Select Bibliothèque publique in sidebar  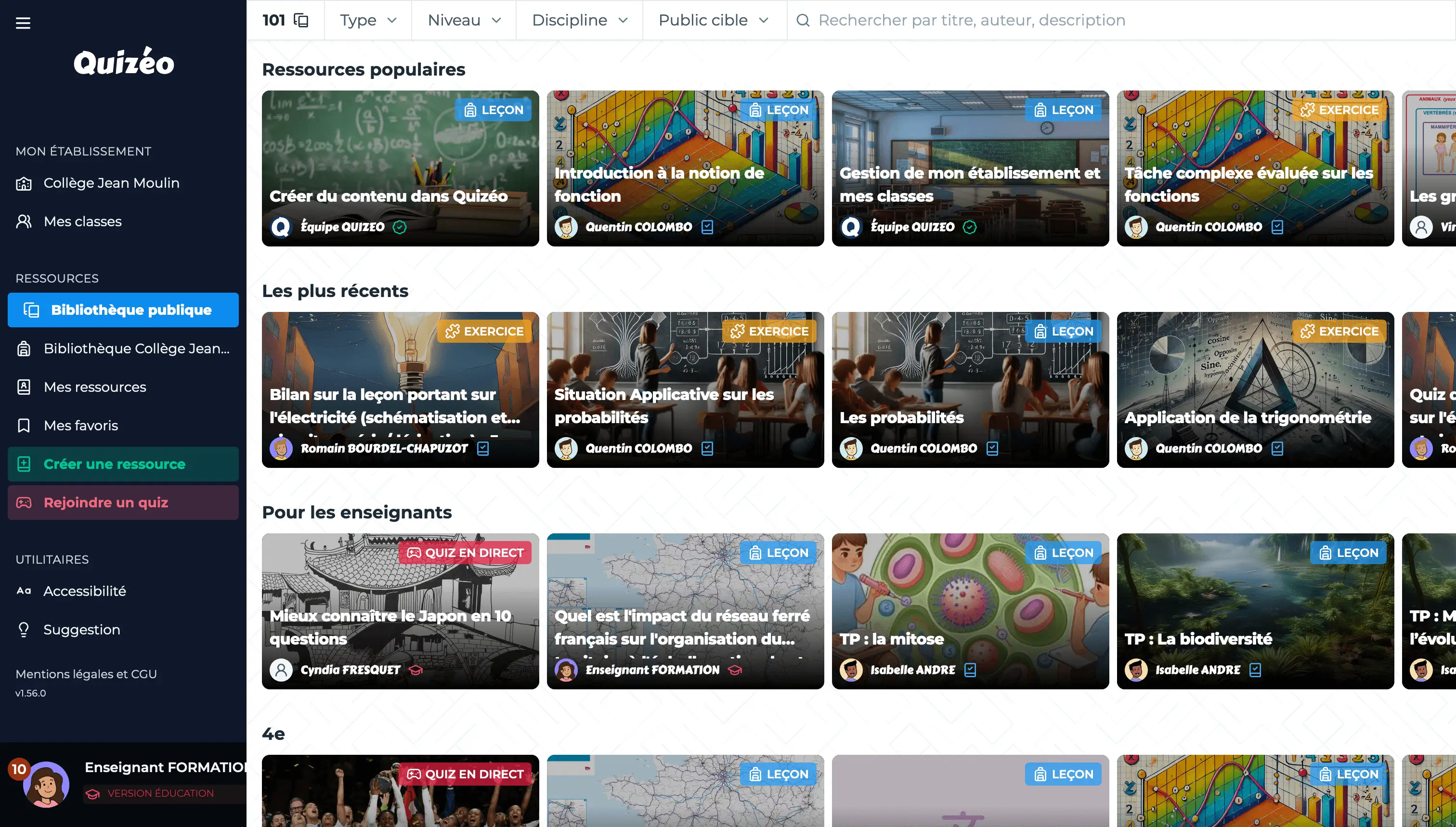pos(123,310)
